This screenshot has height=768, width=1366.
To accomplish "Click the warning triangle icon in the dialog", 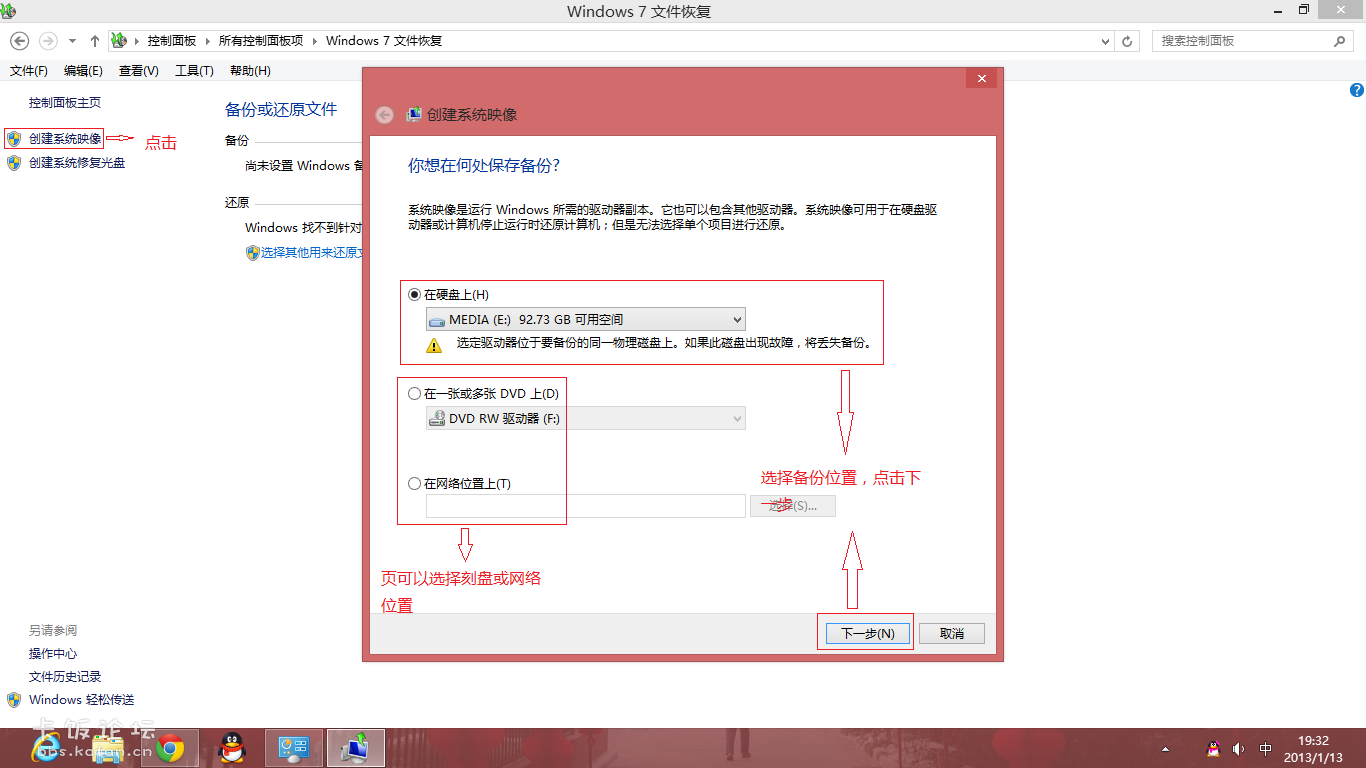I will (434, 346).
